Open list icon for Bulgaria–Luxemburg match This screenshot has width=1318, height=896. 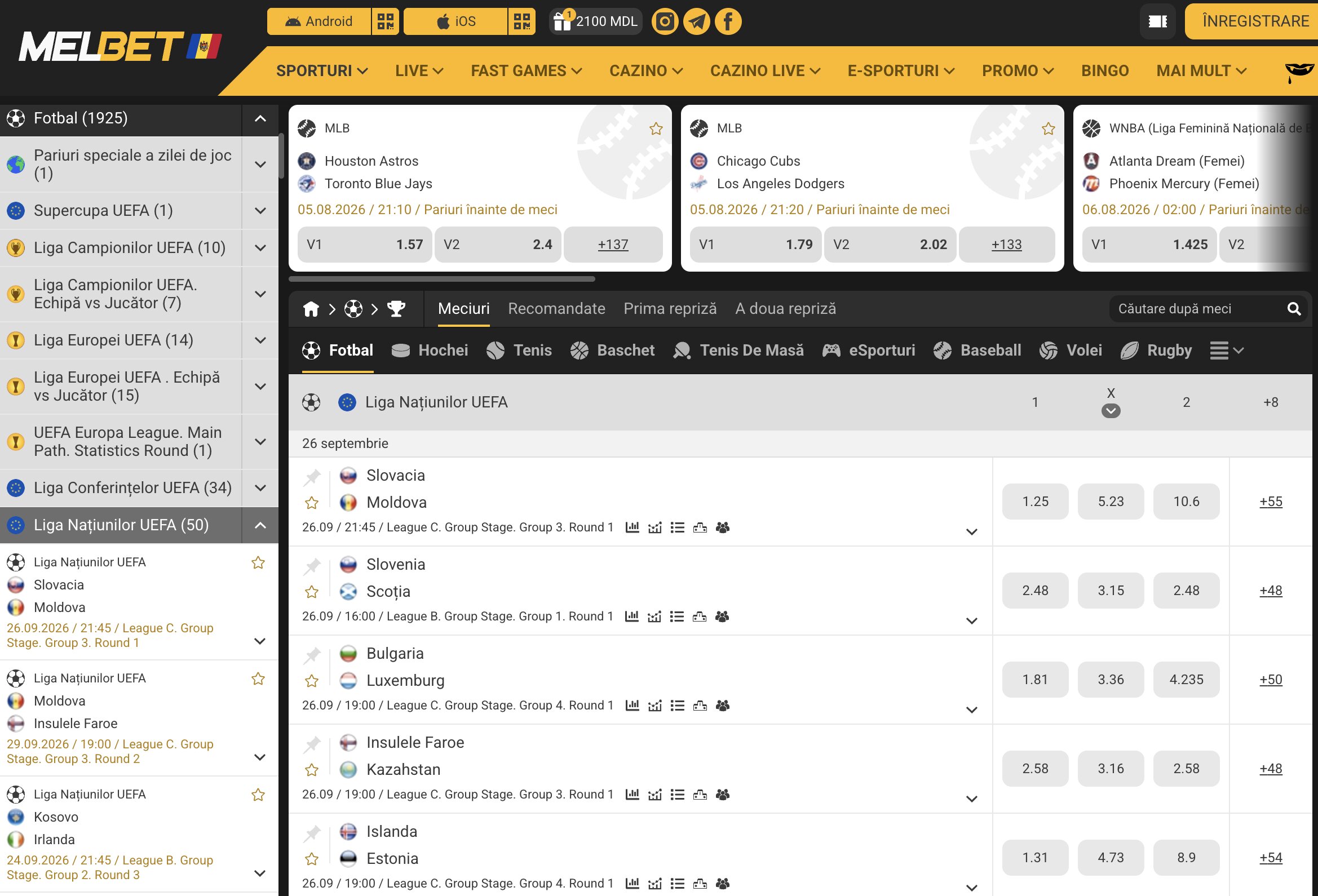coord(677,706)
